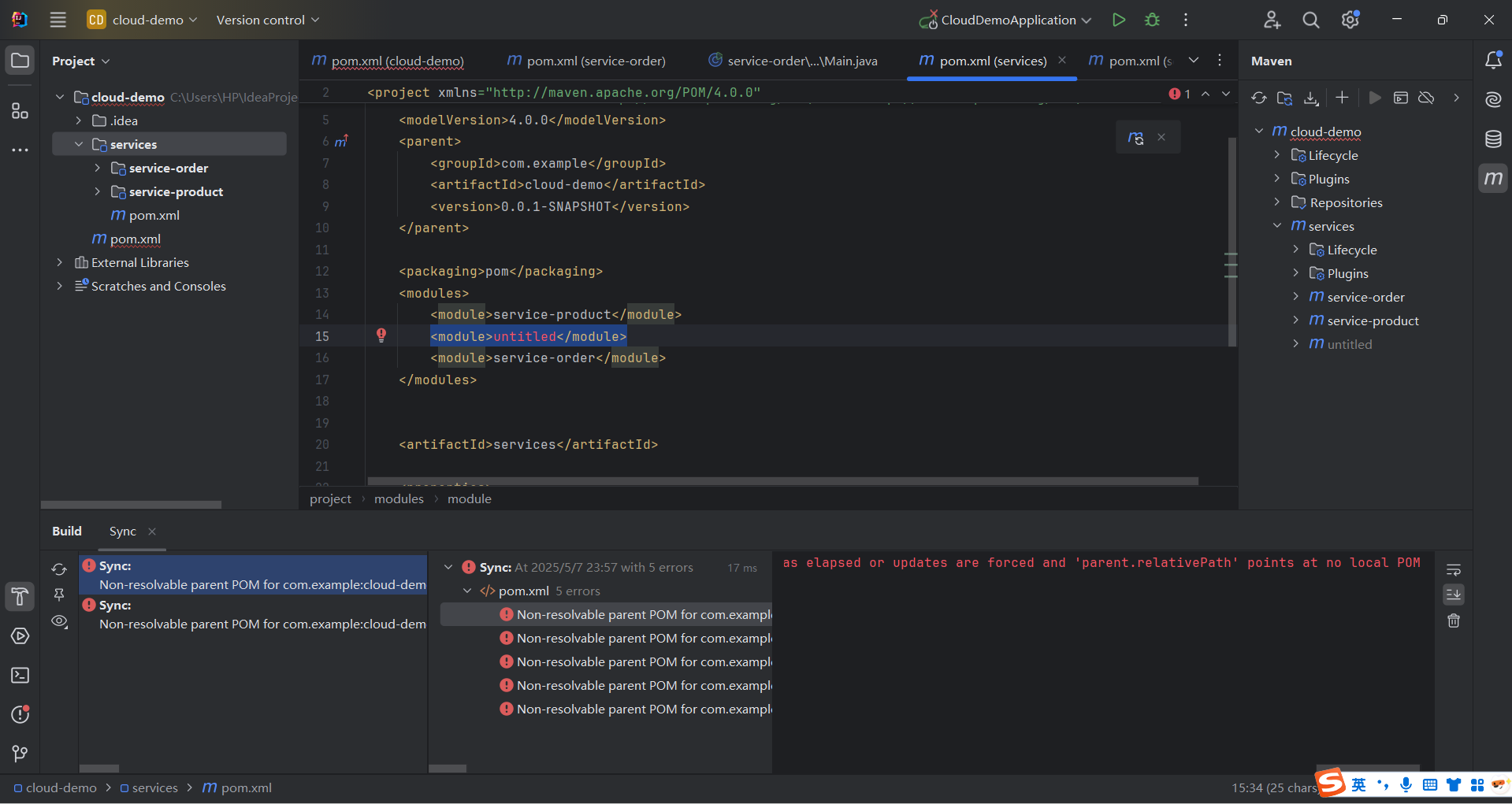Screen dimensions: 1512x804
Task: Toggle scroll to end of build output
Action: tap(1454, 595)
